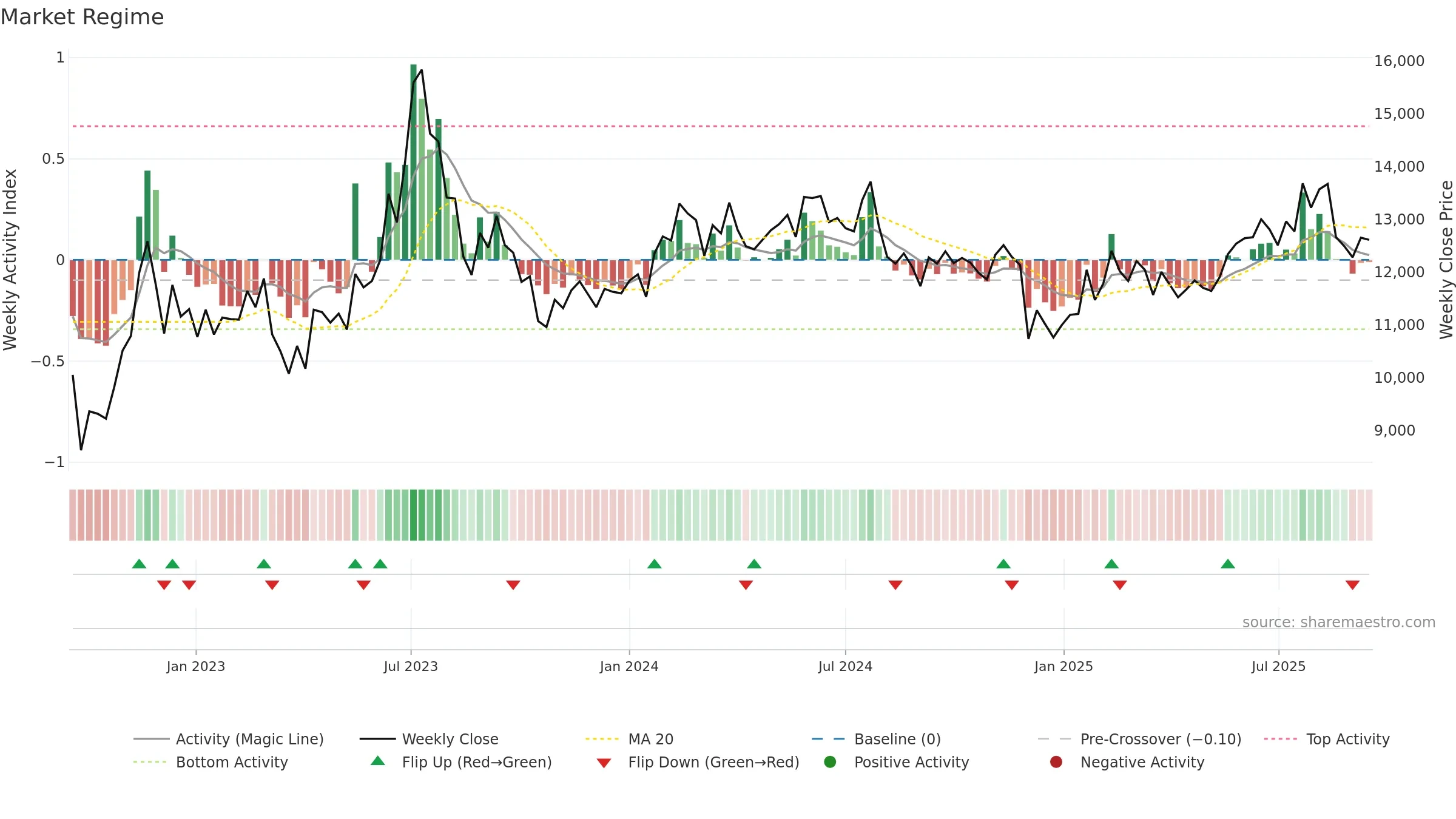Click the Jan 2023 x-axis label
Viewport: 1456px width, 819px height.
coord(196,666)
